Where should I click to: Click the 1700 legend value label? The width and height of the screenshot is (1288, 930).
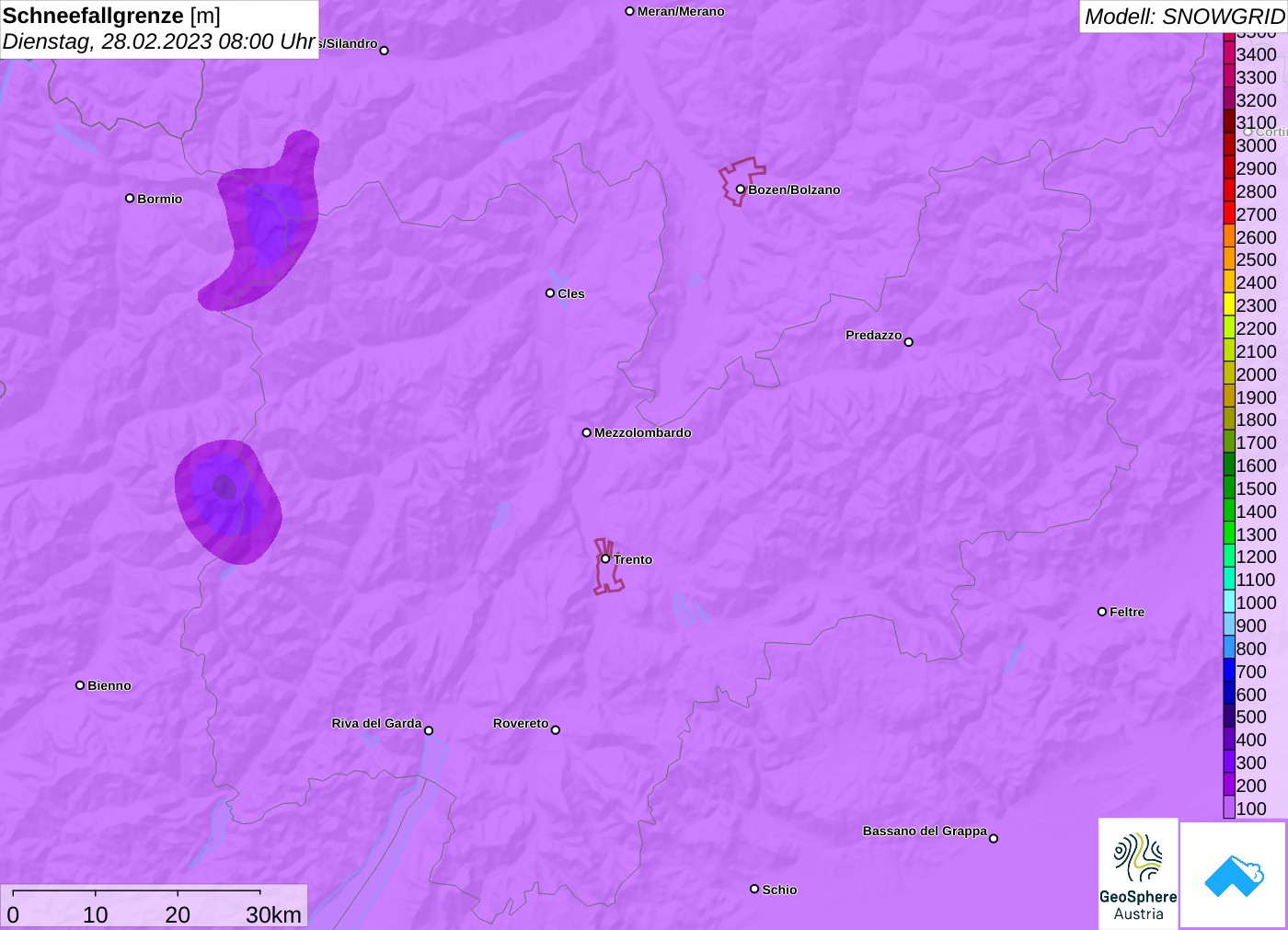1256,442
